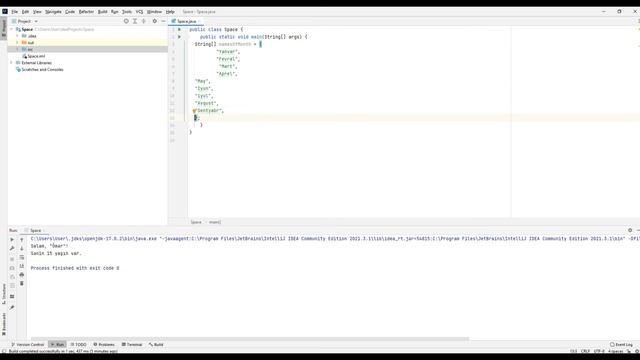Click the upper wrench icon in Run toolbar
This screenshot has width=640, height=360.
(12, 248)
